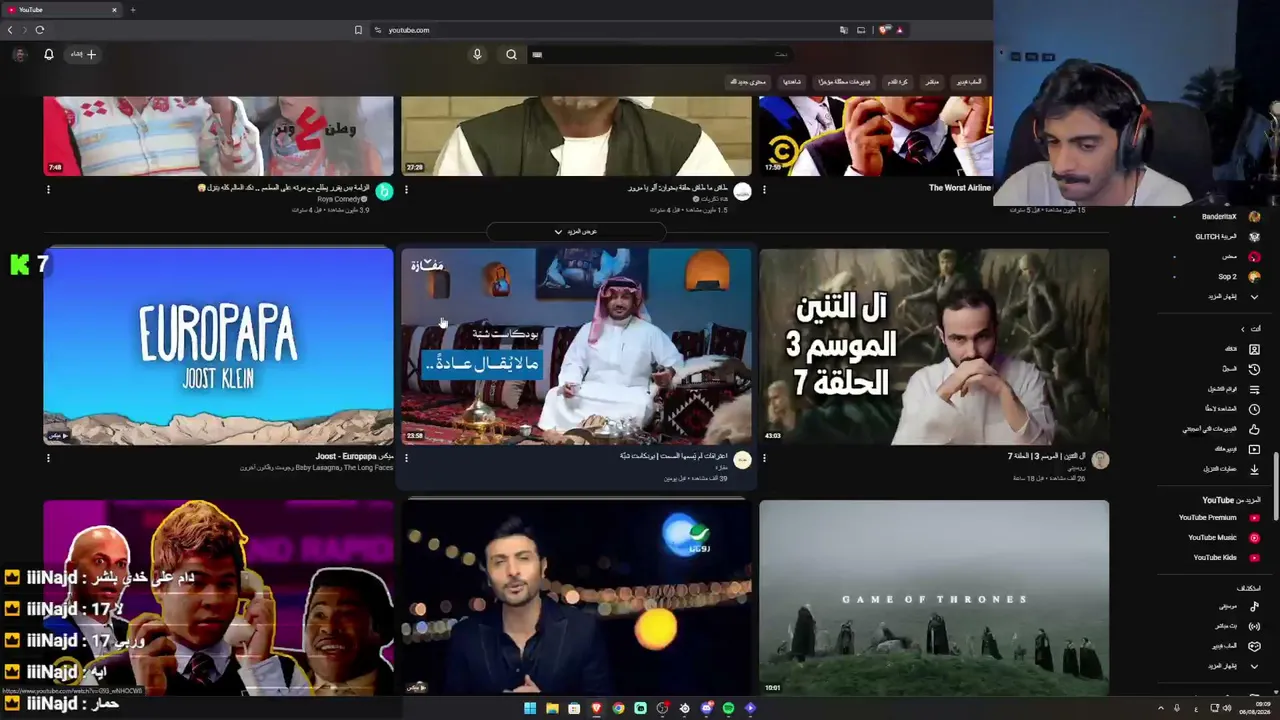Click the volume icon in the system tray
Viewport: 1280px width, 720px height.
[x=1228, y=708]
